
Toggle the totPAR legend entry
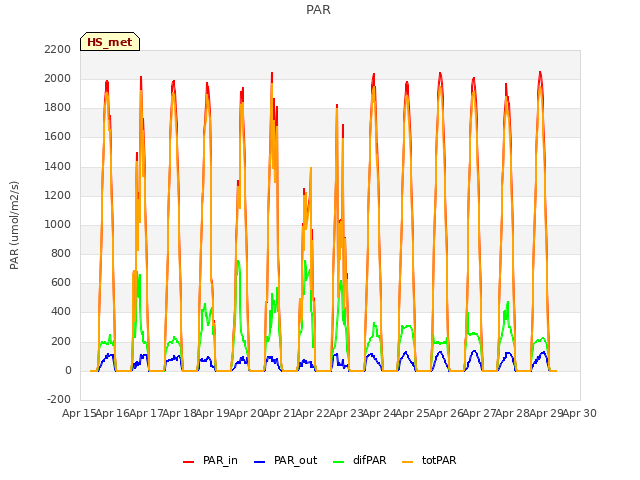(x=429, y=460)
